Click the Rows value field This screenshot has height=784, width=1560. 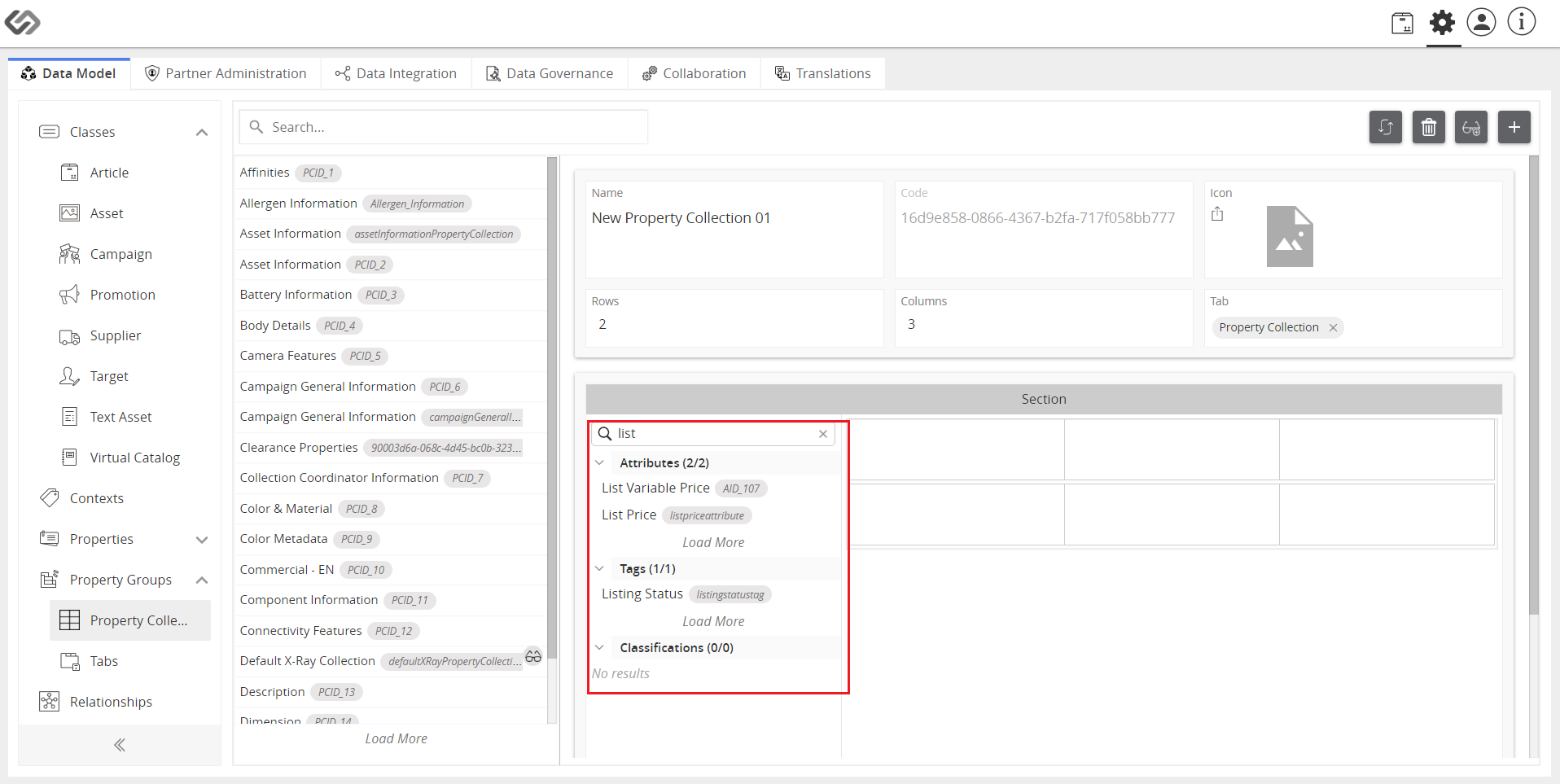734,324
